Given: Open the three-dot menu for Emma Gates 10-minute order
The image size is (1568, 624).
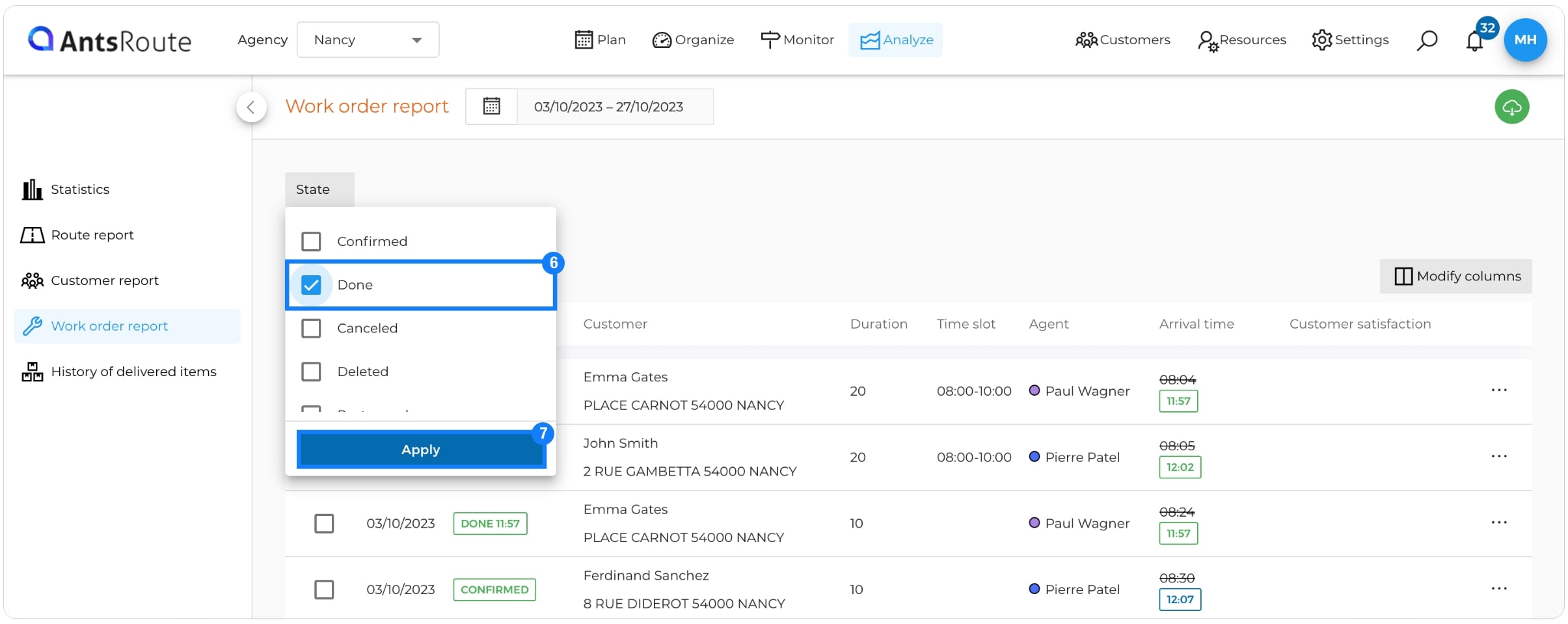Looking at the screenshot, I should (1499, 522).
